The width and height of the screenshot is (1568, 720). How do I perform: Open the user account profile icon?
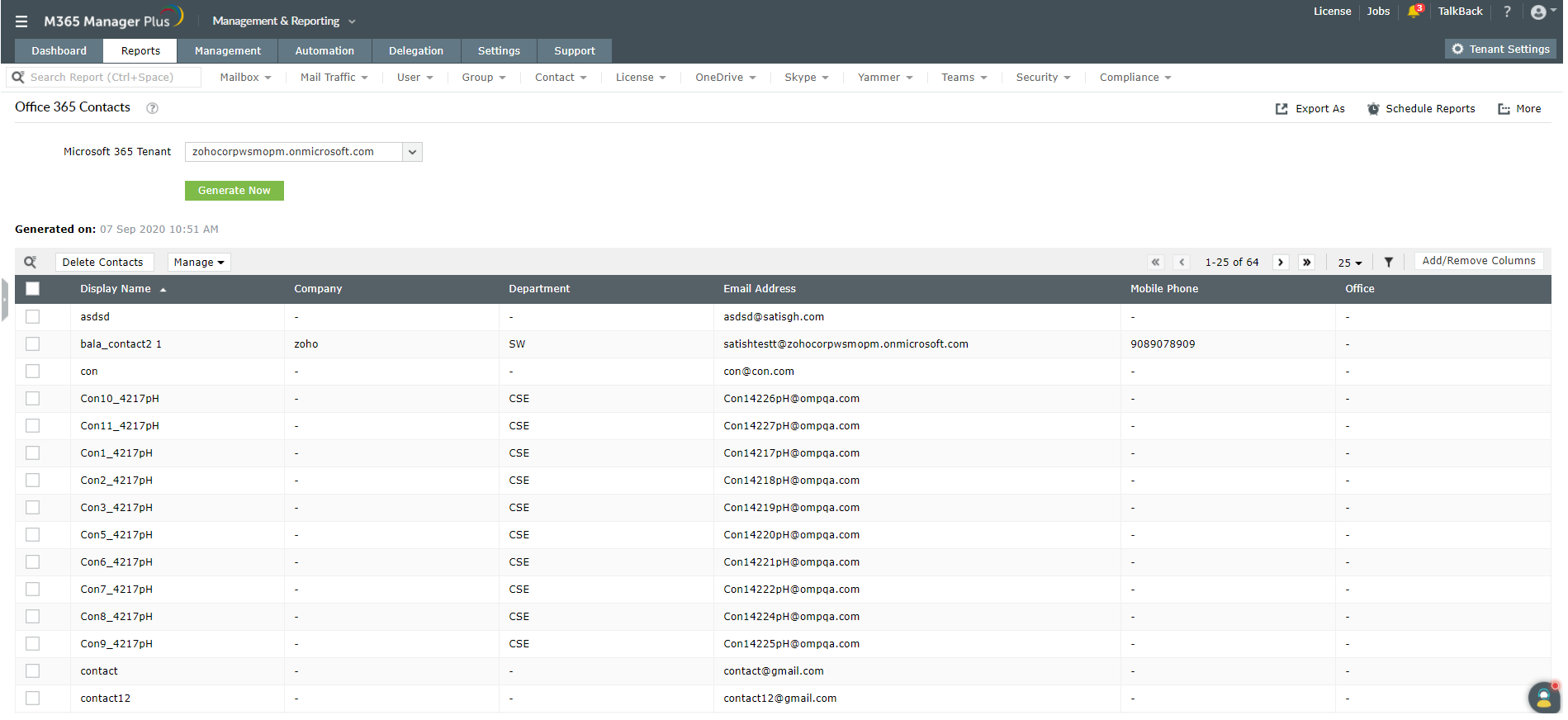click(1537, 12)
